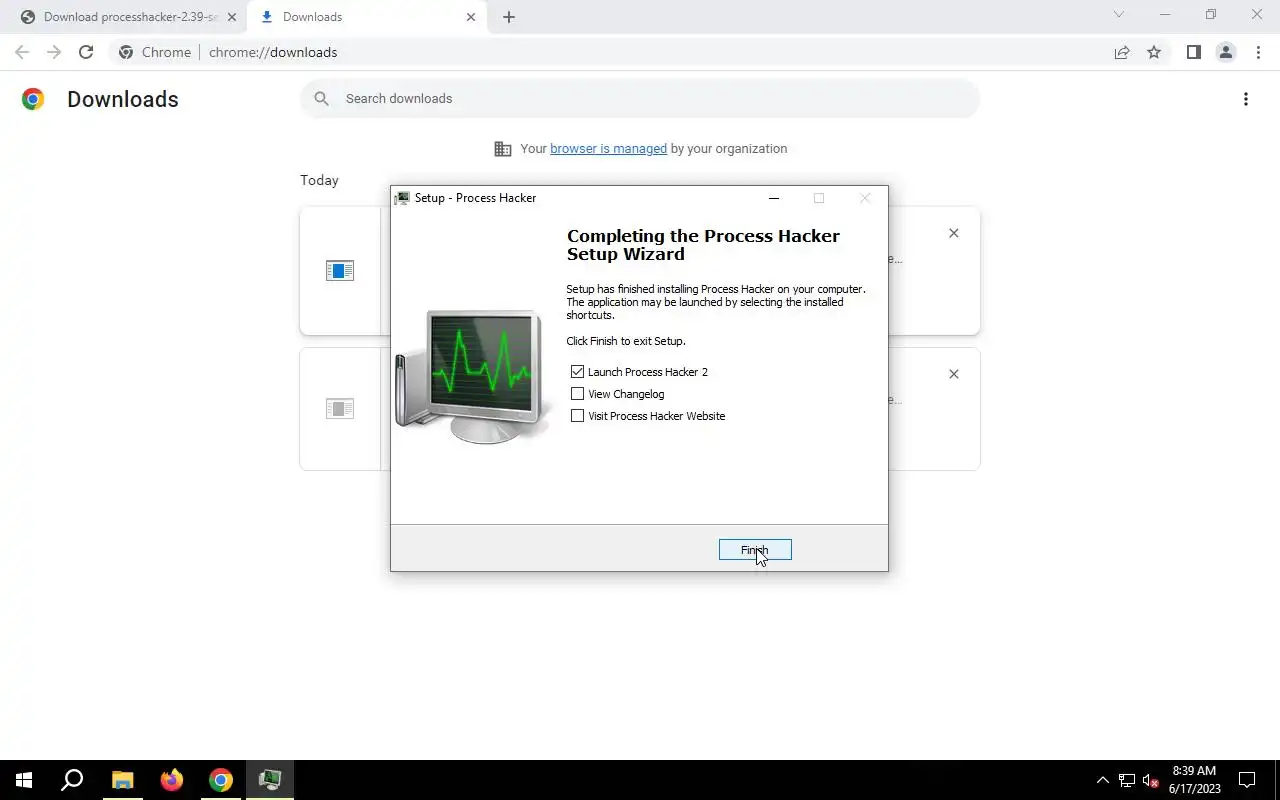Click the managed organization building icon
The height and width of the screenshot is (800, 1280).
coord(503,149)
